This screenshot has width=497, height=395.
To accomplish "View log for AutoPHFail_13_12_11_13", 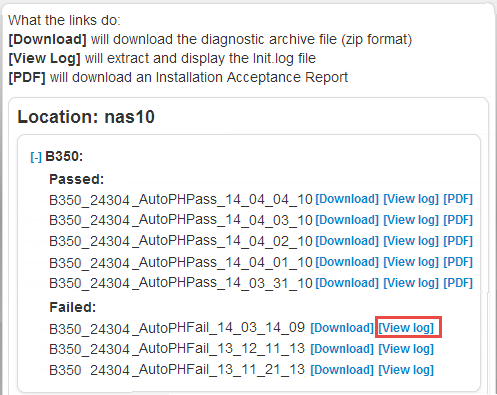I will [x=406, y=349].
